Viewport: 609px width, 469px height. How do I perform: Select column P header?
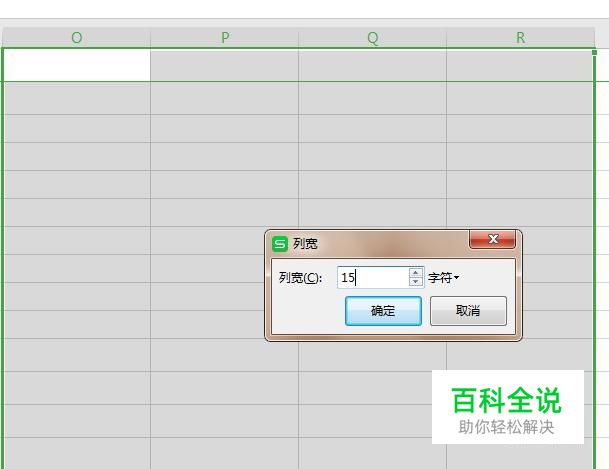(224, 38)
